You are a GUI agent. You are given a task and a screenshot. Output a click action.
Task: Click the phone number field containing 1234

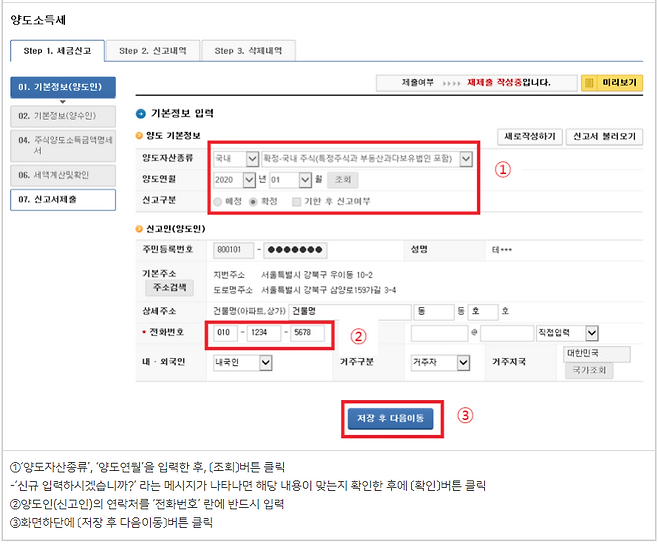264,334
